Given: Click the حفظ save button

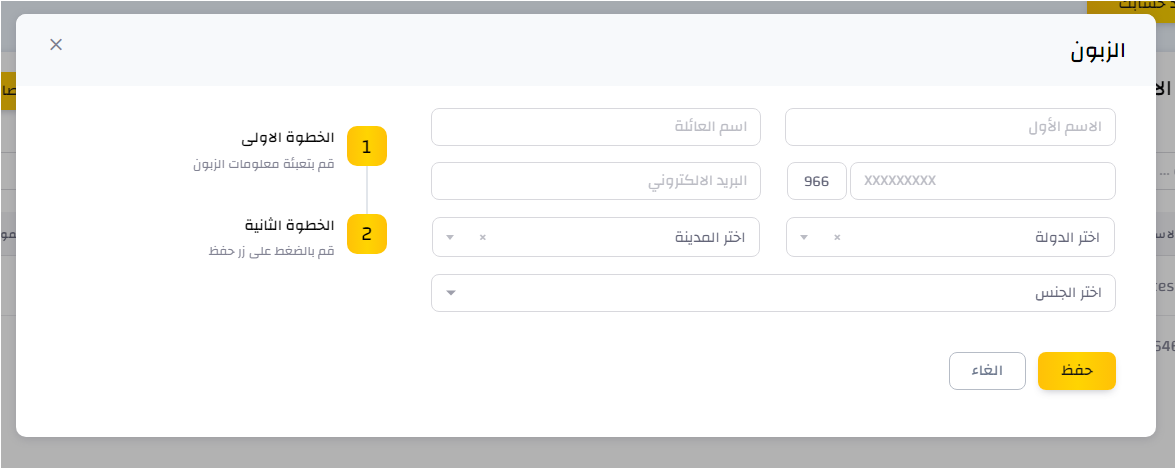Looking at the screenshot, I should (x=1076, y=371).
